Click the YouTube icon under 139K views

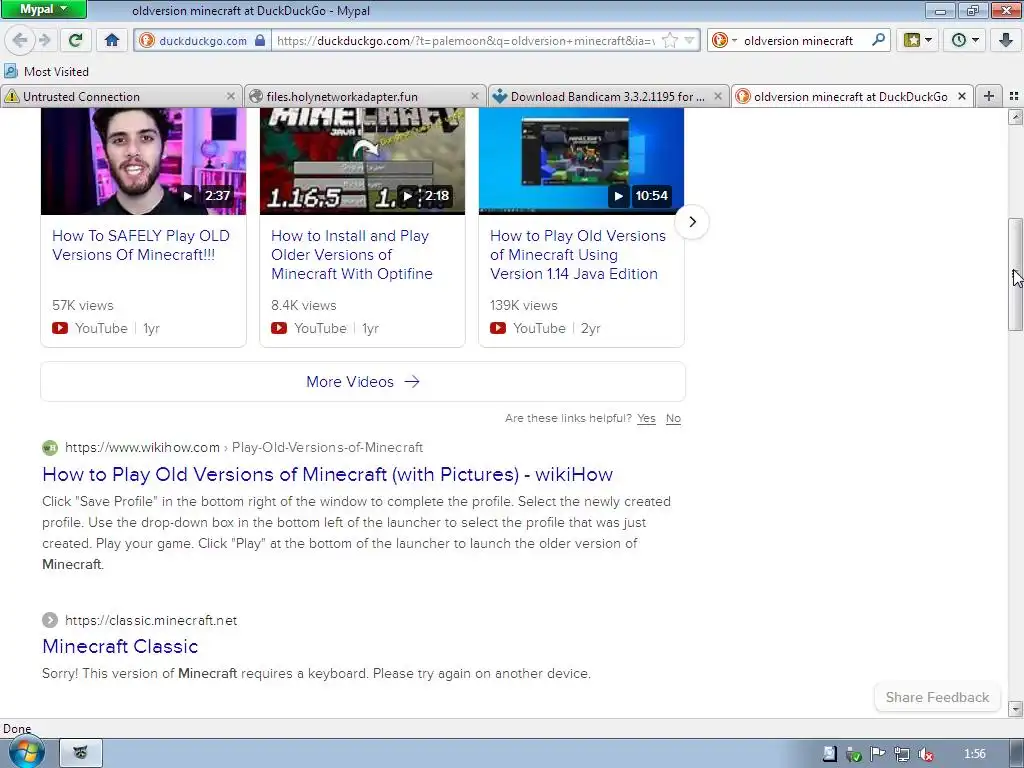498,328
